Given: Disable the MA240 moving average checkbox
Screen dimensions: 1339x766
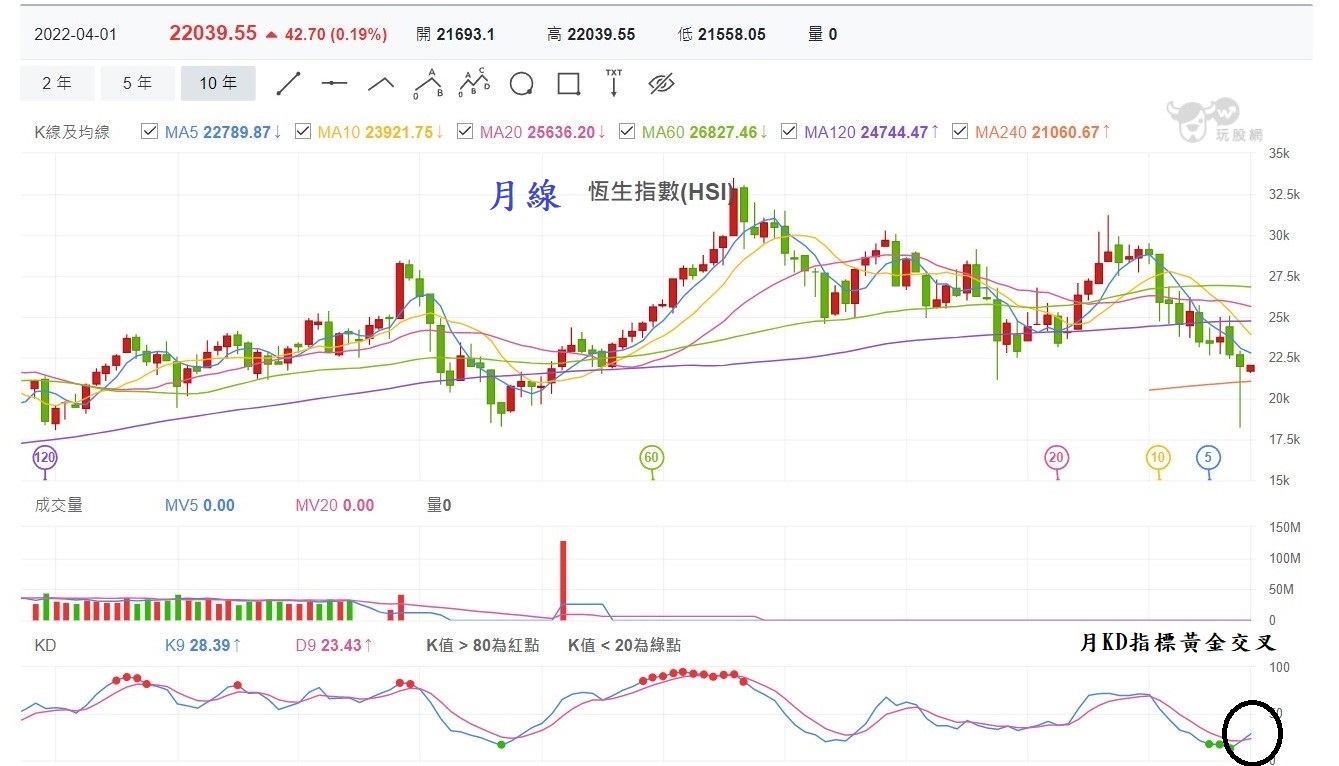Looking at the screenshot, I should (x=959, y=131).
